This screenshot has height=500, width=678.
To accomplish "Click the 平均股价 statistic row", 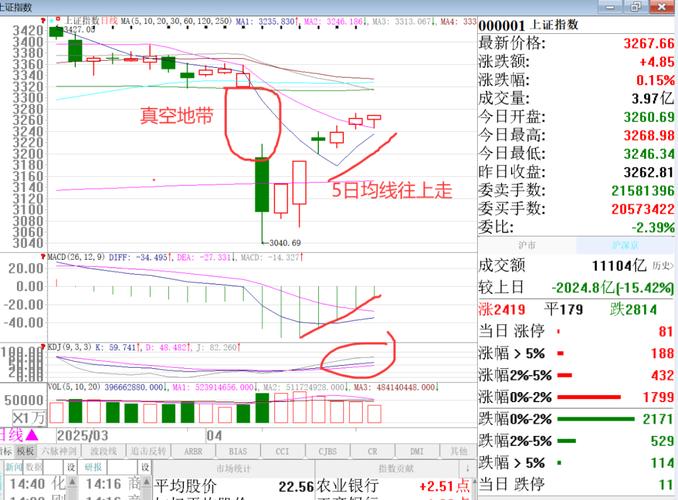I will (x=234, y=486).
